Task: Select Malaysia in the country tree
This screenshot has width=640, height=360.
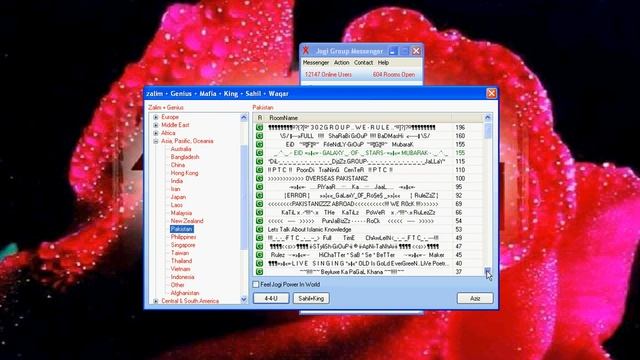Action: click(181, 213)
